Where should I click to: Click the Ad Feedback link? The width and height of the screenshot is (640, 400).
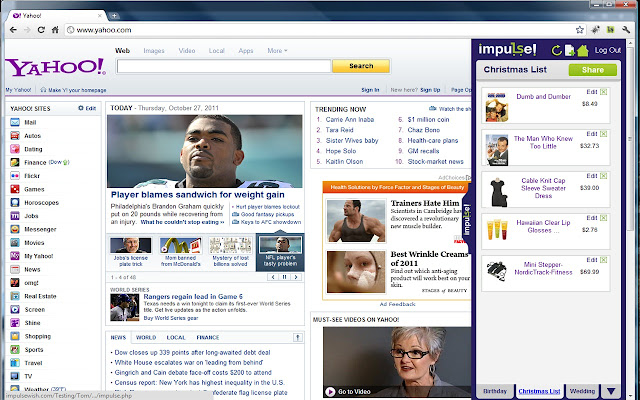[x=397, y=304]
